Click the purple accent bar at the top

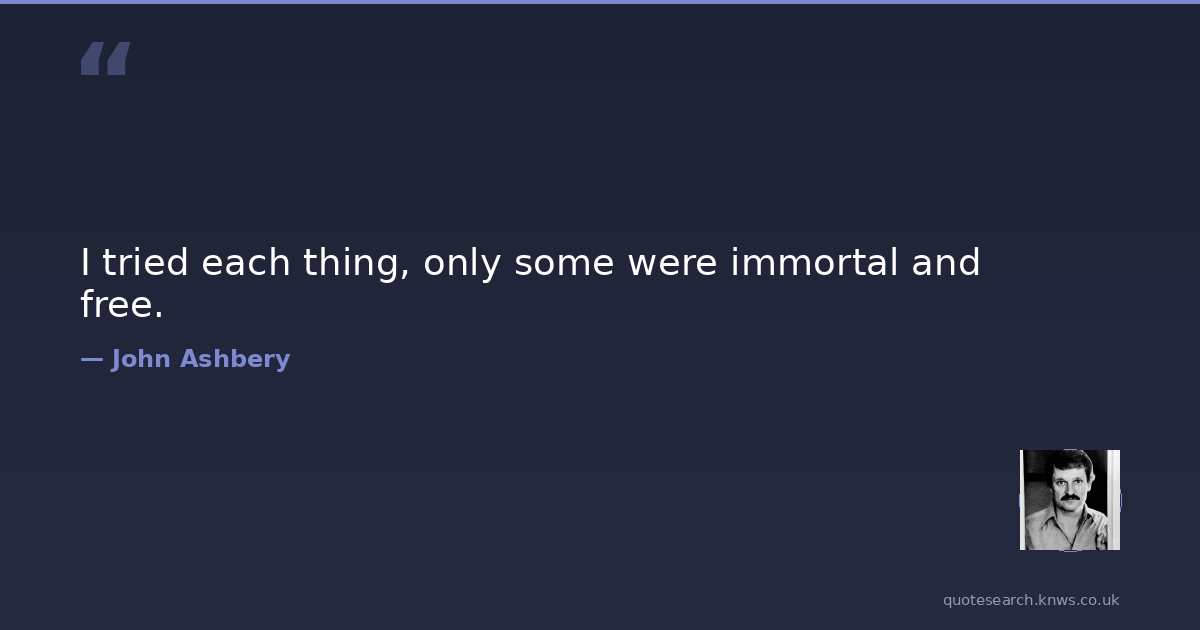tap(600, 2)
